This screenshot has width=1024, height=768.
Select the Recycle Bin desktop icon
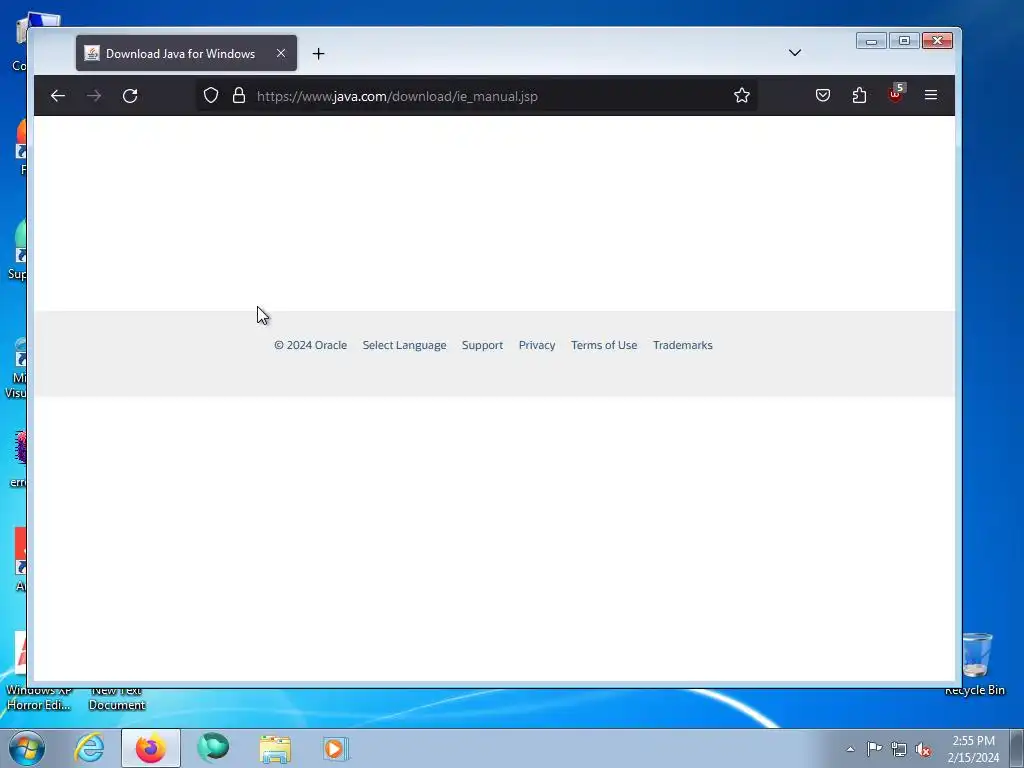coord(976,664)
